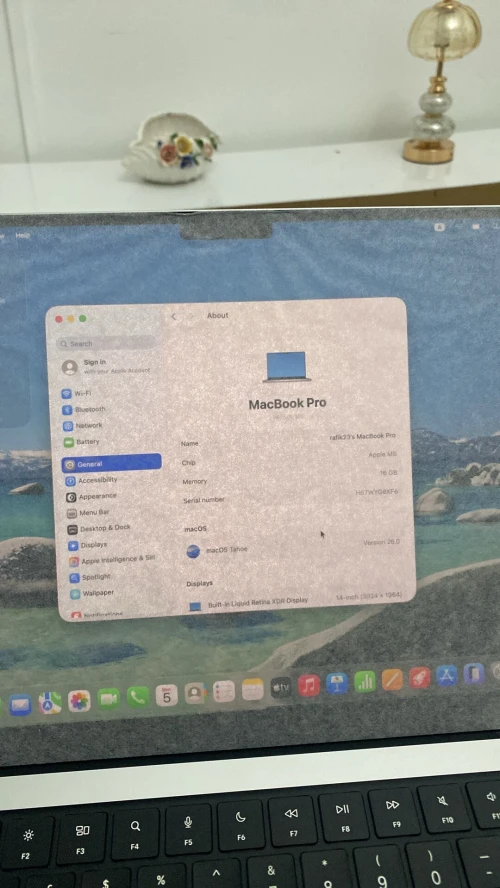Open Menu Bar settings

[x=88, y=513]
